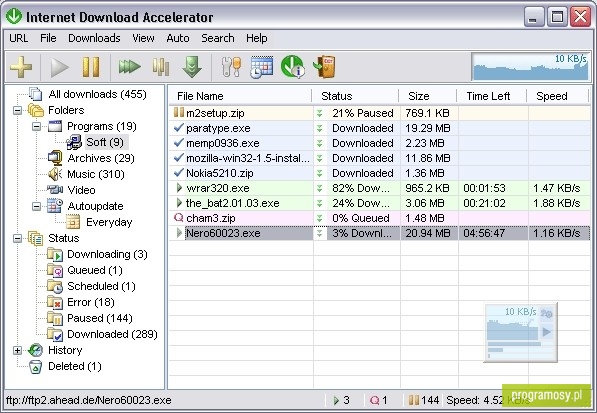Viewport: 597px width, 413px height.
Task: Show Downloading (3) status list
Action: (107, 254)
